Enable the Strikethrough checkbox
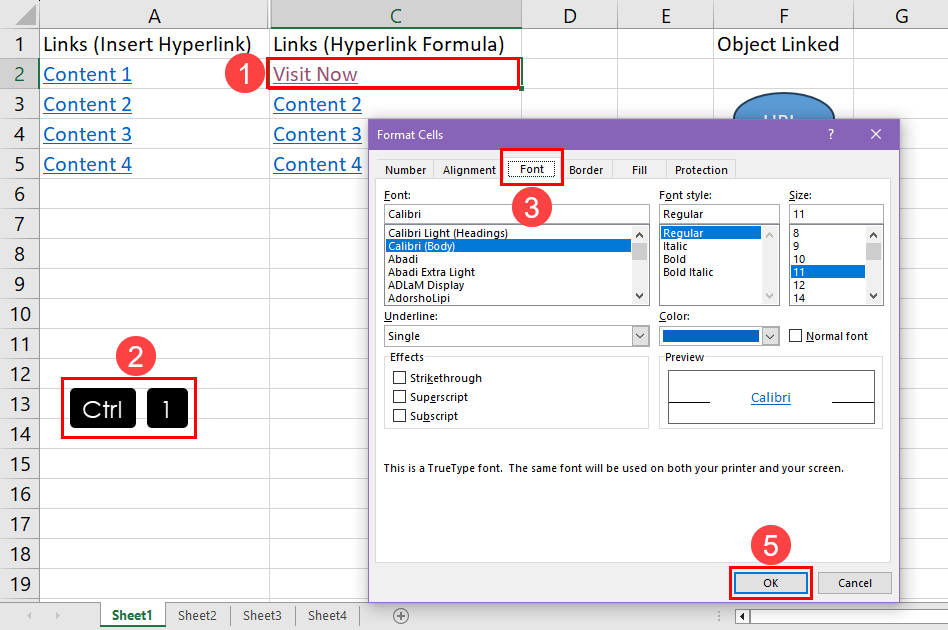Viewport: 948px width, 630px height. [x=399, y=377]
